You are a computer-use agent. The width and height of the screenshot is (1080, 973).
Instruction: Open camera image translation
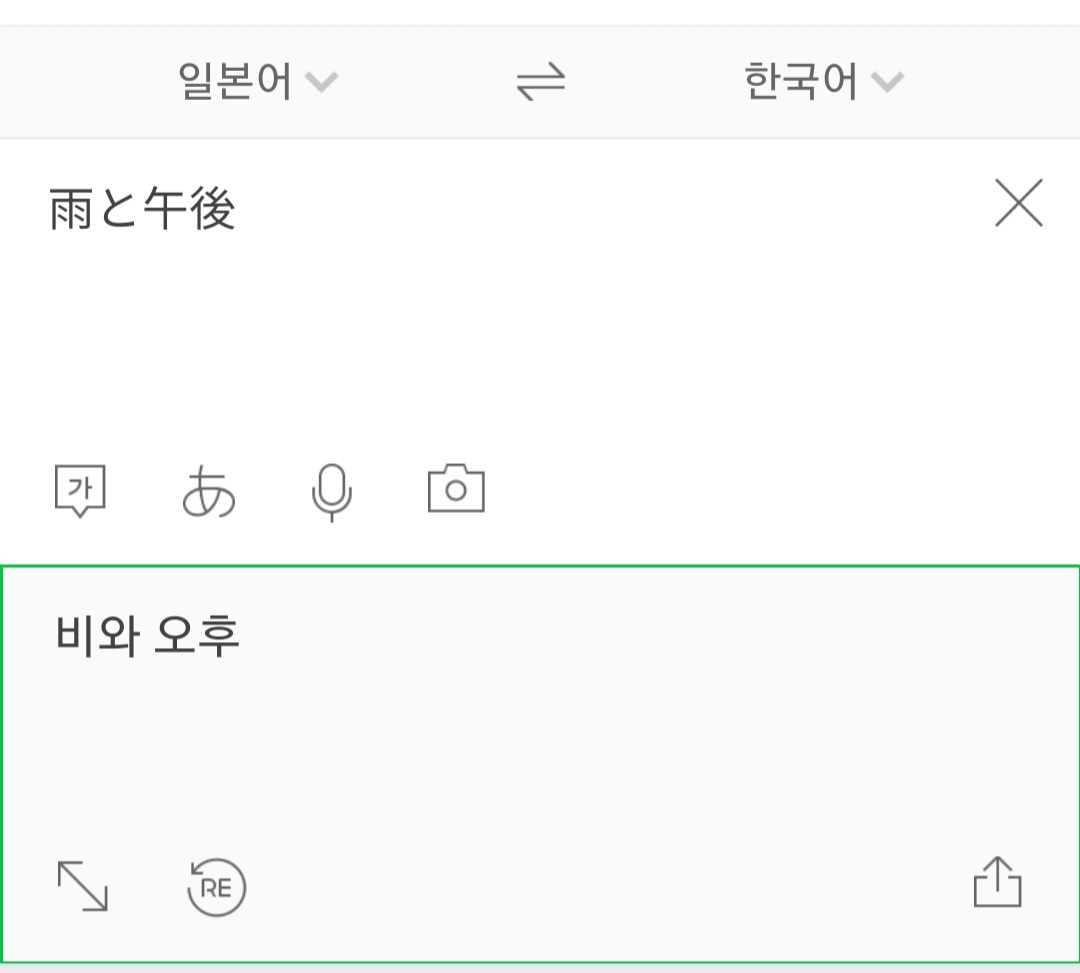[456, 489]
